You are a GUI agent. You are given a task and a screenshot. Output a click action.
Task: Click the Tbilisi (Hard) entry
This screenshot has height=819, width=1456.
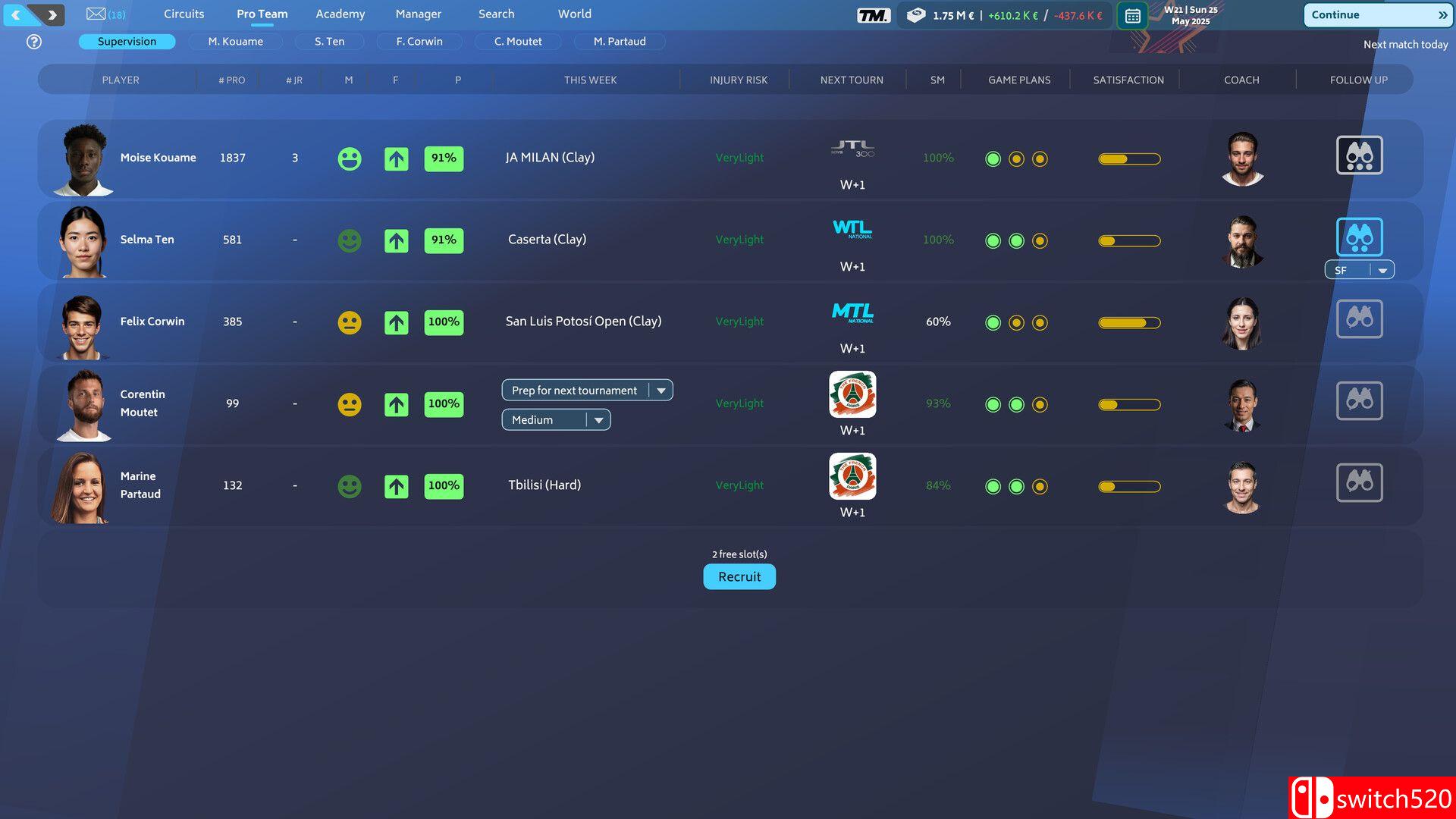coord(544,485)
